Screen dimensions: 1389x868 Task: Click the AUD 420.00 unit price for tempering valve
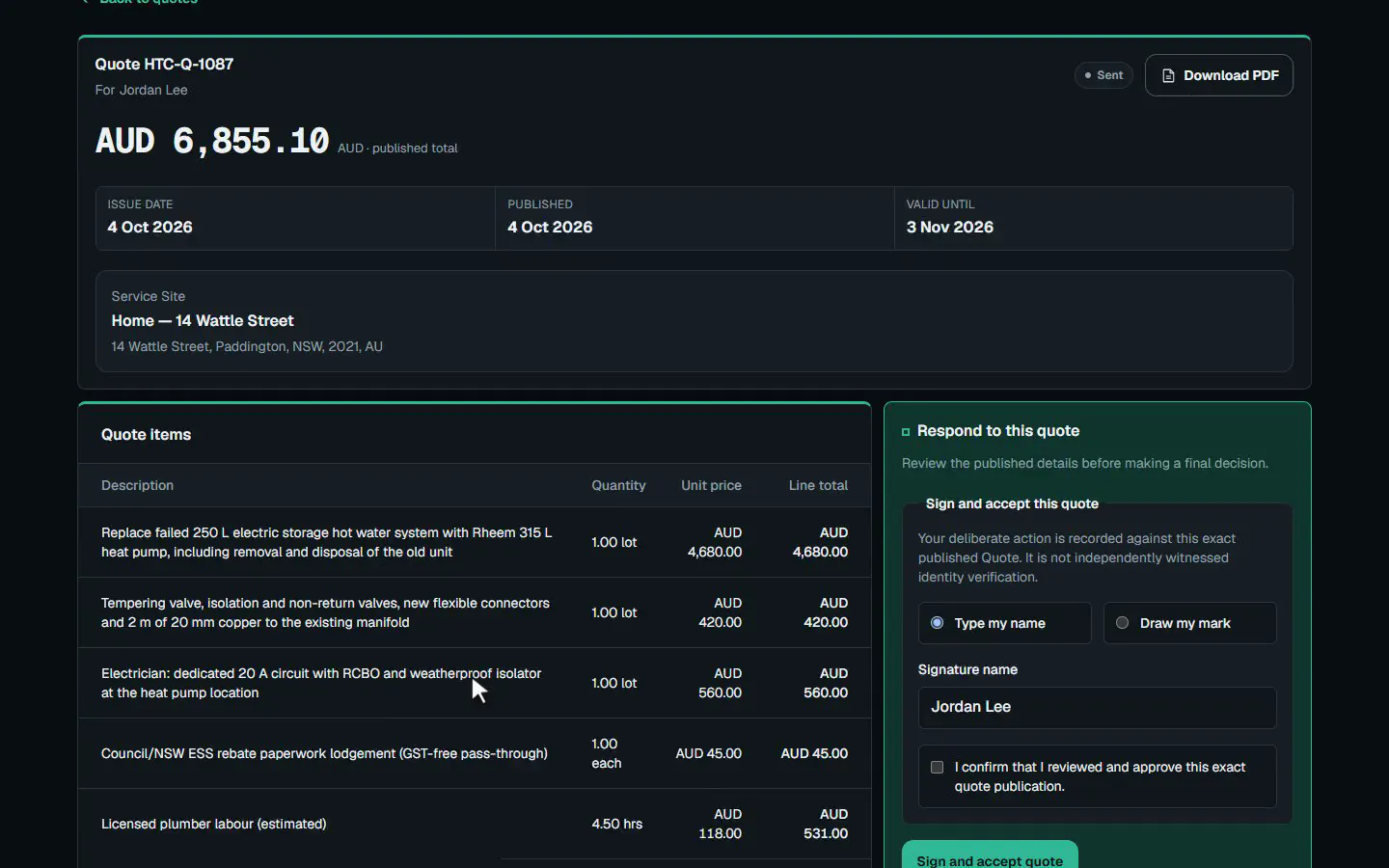720,612
